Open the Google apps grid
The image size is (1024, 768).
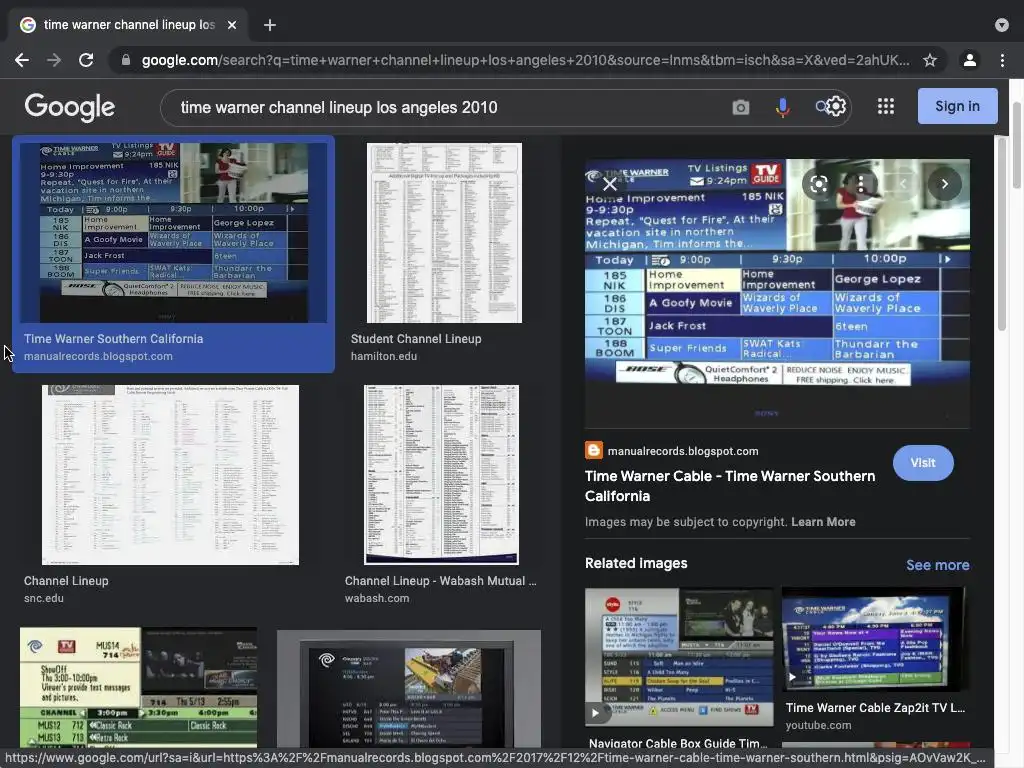[886, 106]
